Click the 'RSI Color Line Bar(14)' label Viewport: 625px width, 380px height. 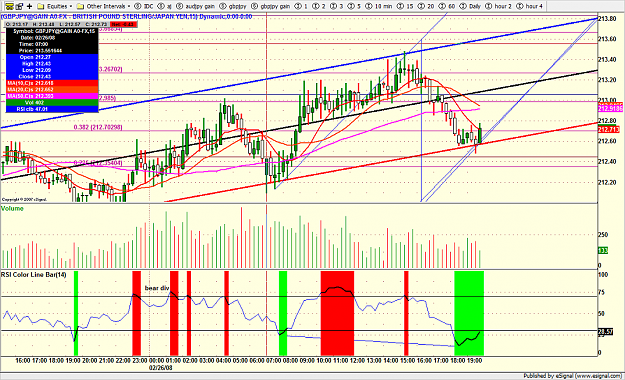coord(33,274)
